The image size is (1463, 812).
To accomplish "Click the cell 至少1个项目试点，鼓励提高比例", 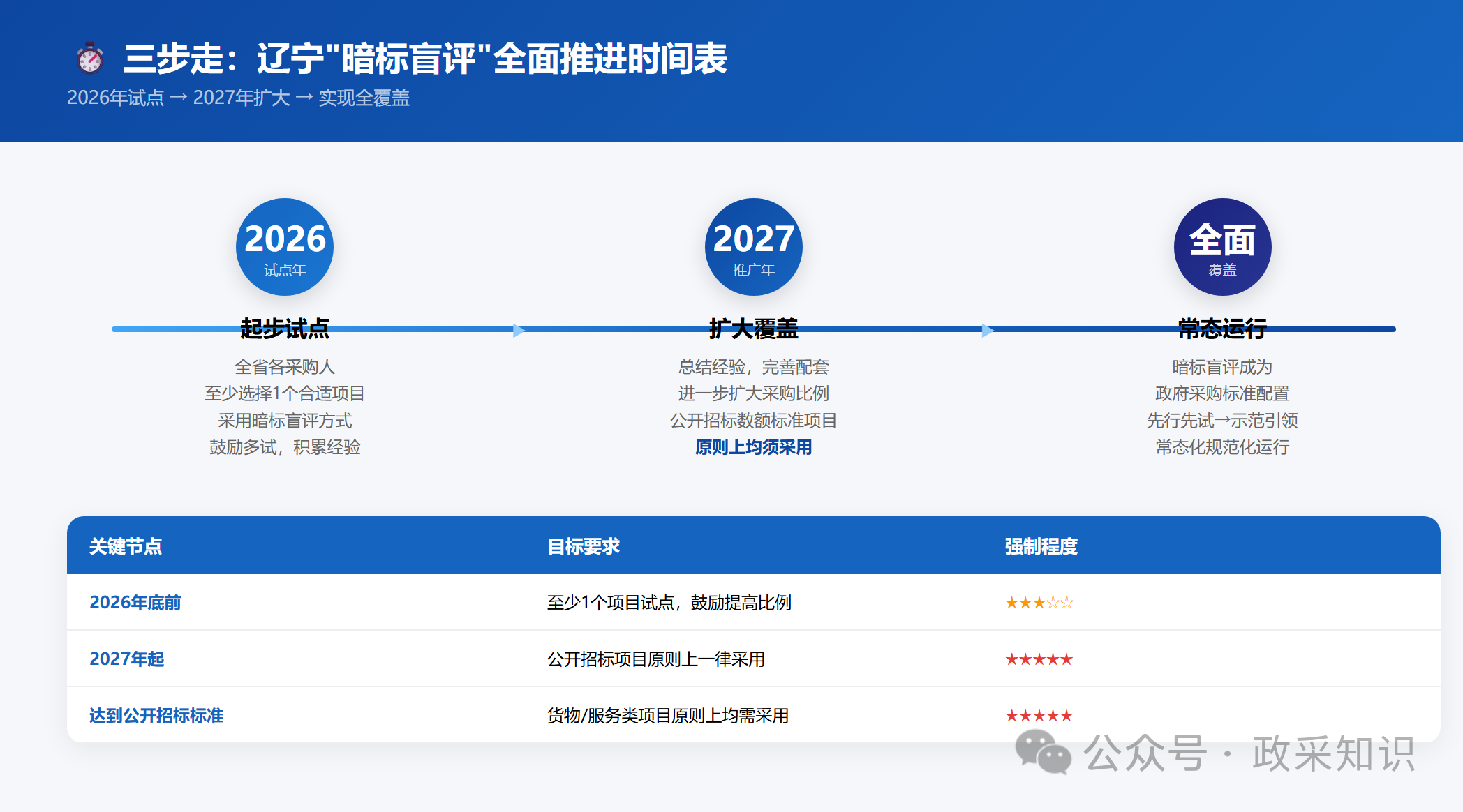I will tap(669, 603).
